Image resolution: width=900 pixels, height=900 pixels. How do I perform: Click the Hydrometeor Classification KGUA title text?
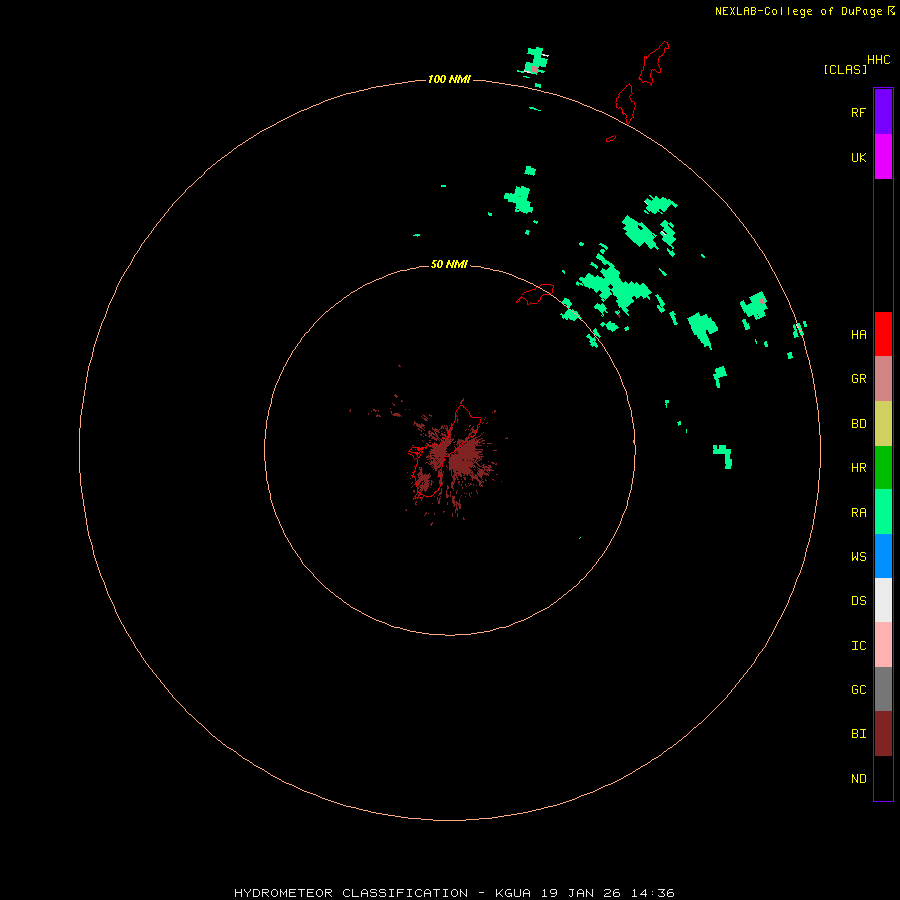click(x=454, y=893)
